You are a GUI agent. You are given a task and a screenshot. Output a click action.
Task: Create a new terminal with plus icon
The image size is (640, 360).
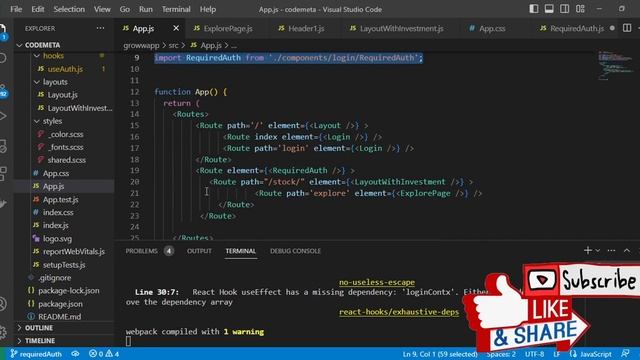pyautogui.click(x=587, y=250)
